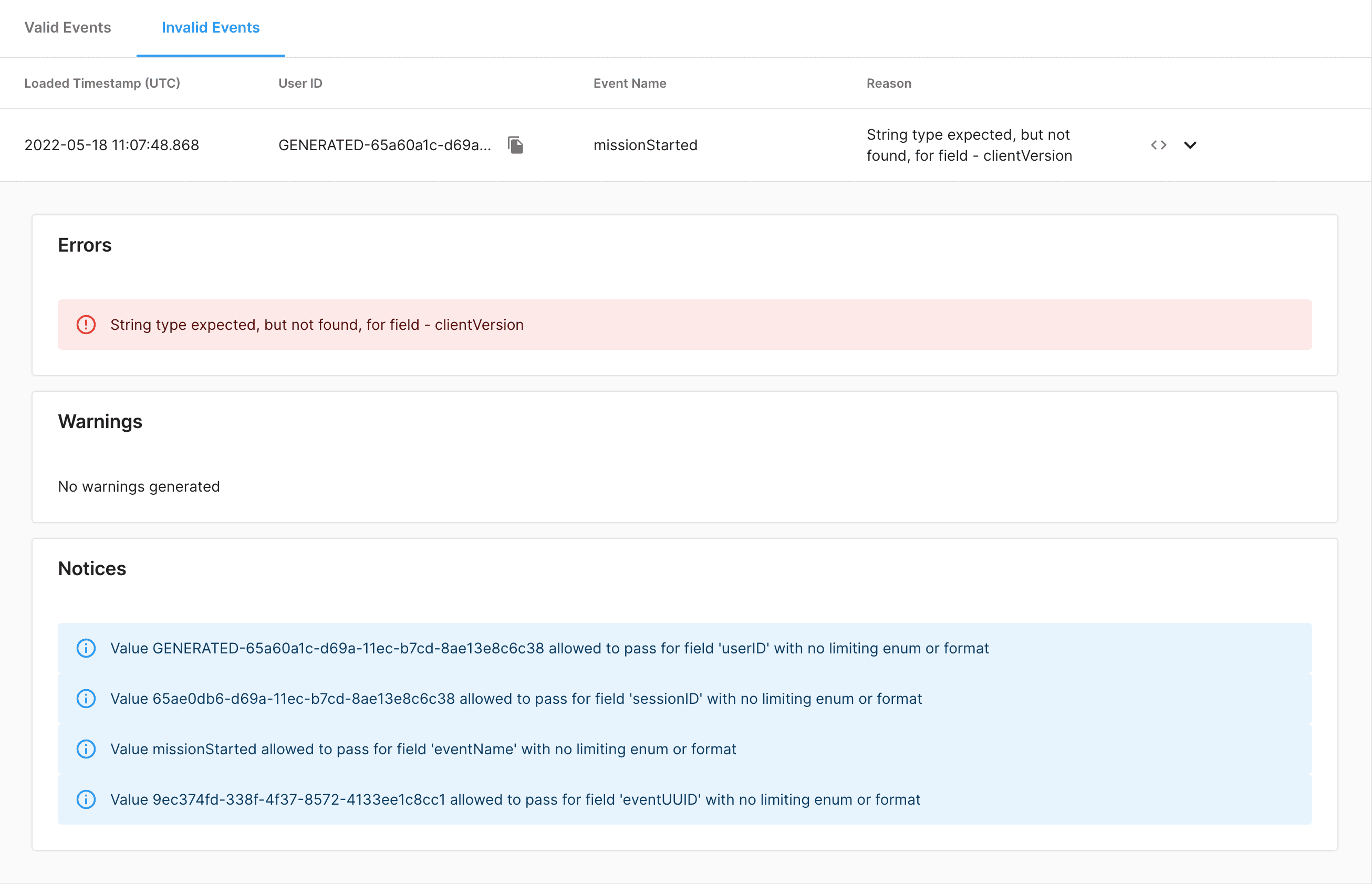1372x884 pixels.
Task: Click info icon for sessionID notice
Action: click(x=86, y=699)
